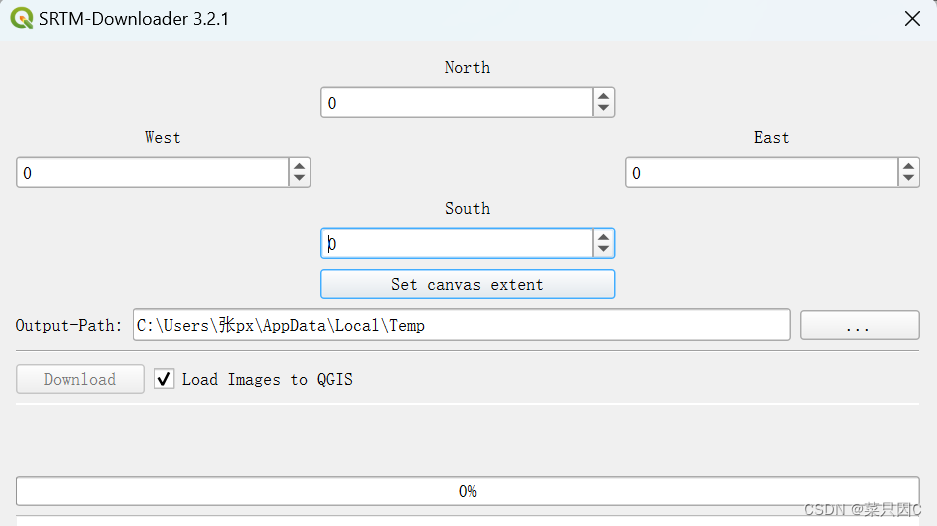Screen dimensions: 937x526
Task: Open the output folder browse button
Action: point(859,326)
